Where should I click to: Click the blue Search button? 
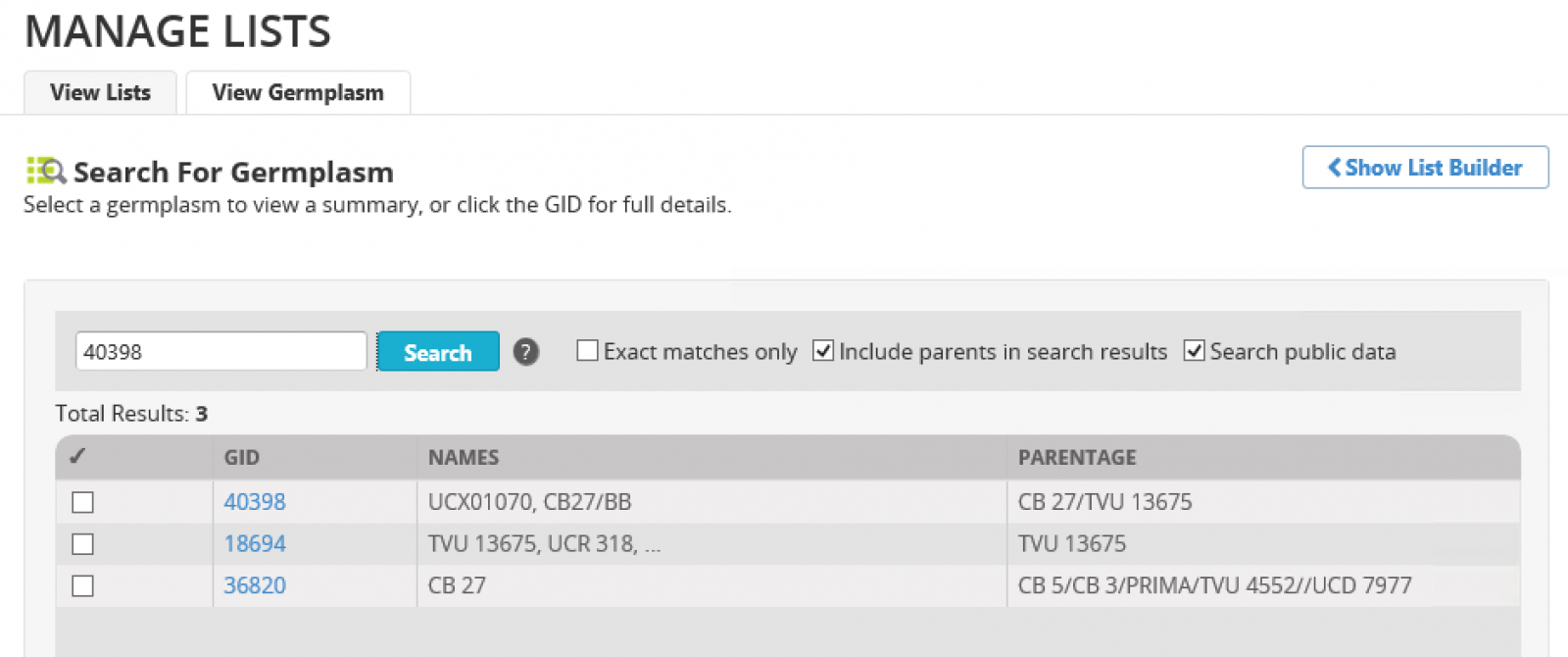[438, 352]
